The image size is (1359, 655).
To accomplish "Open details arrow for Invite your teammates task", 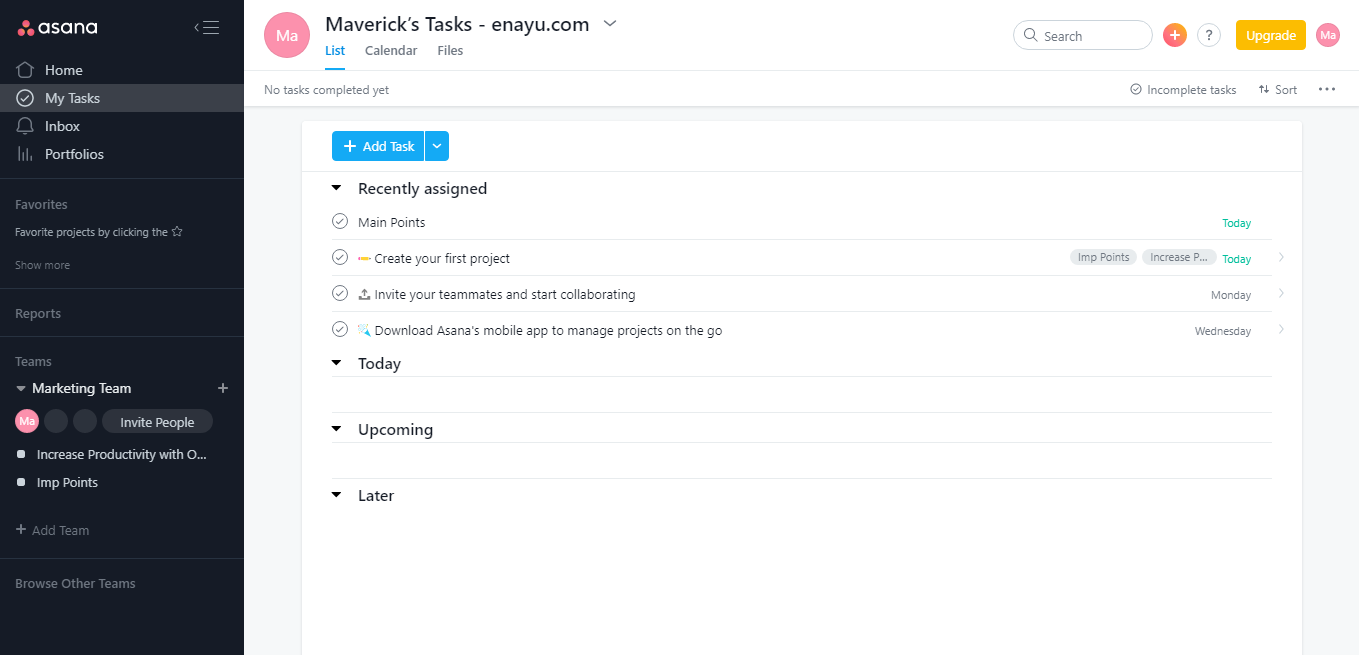I will (x=1281, y=293).
